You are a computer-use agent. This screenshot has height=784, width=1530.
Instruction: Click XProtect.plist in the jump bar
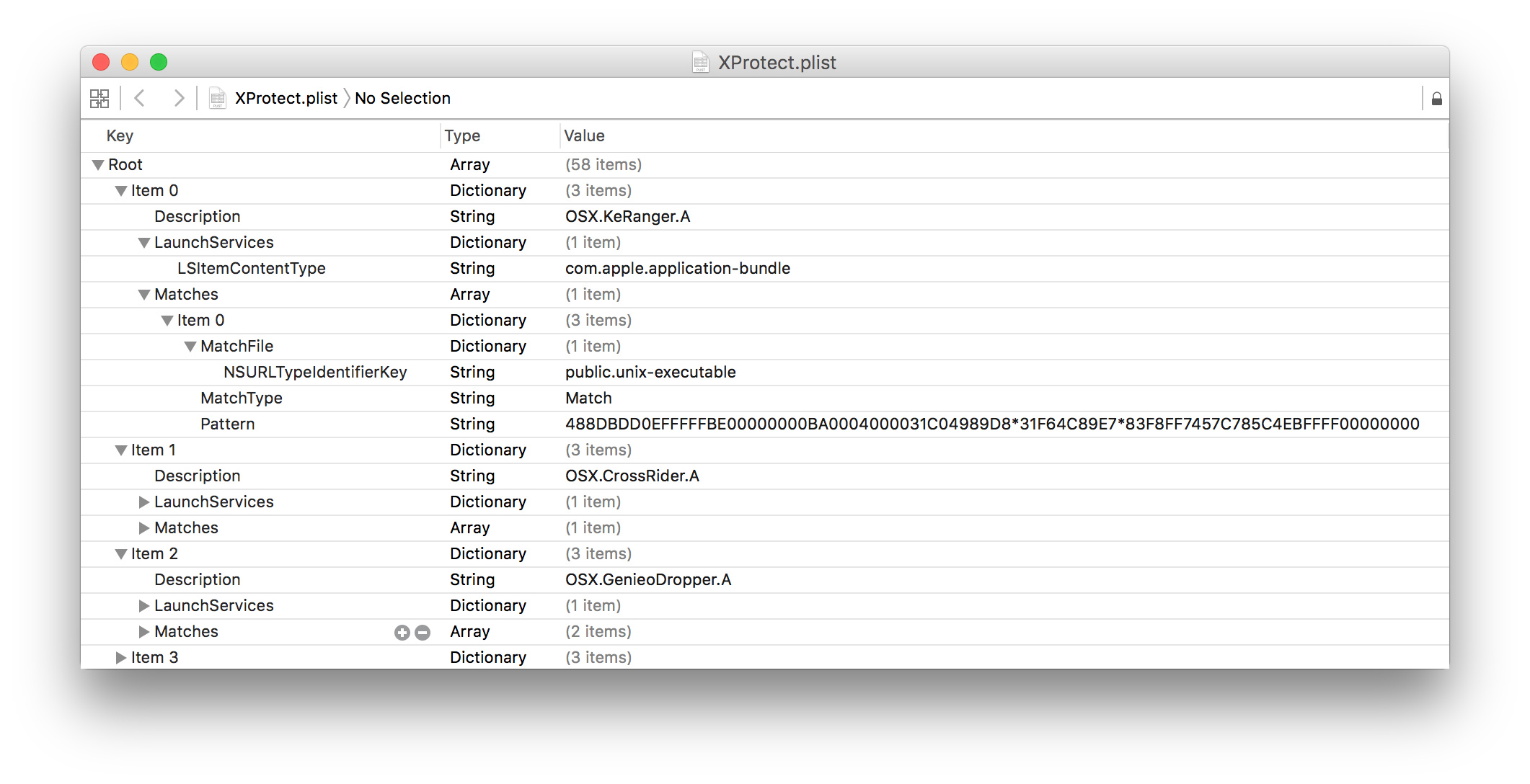pyautogui.click(x=286, y=98)
